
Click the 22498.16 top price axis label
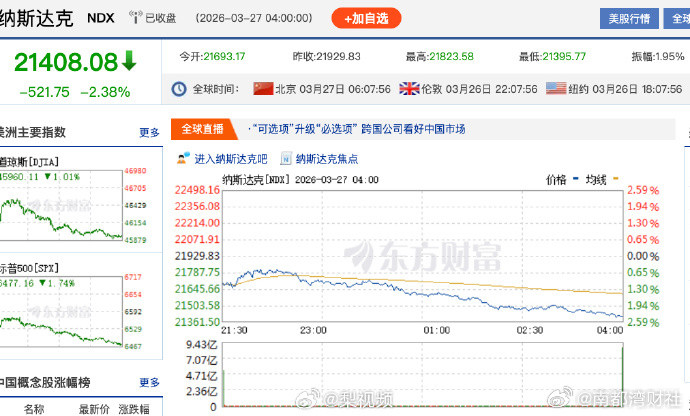tap(197, 190)
